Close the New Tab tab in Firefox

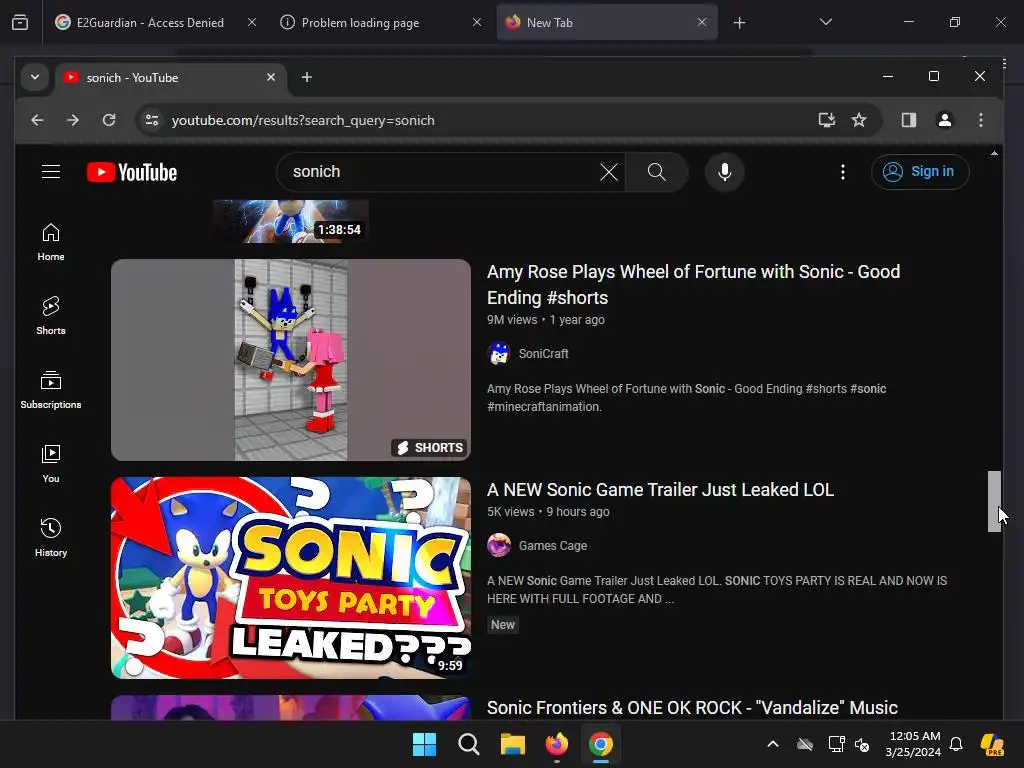(x=702, y=22)
